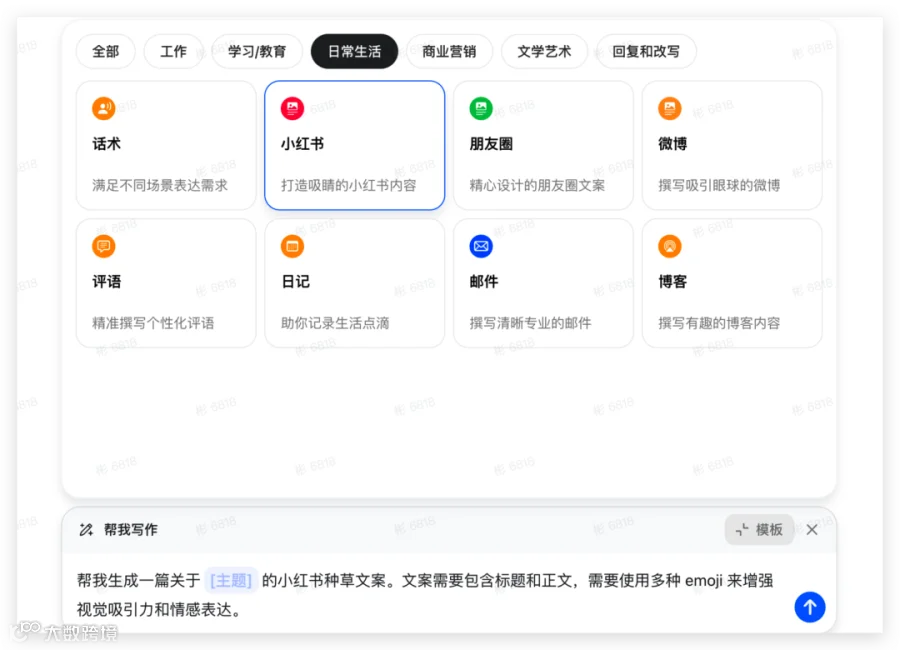The width and height of the screenshot is (900, 650).
Task: Click description 助你记录生活点滴
Action: (335, 323)
